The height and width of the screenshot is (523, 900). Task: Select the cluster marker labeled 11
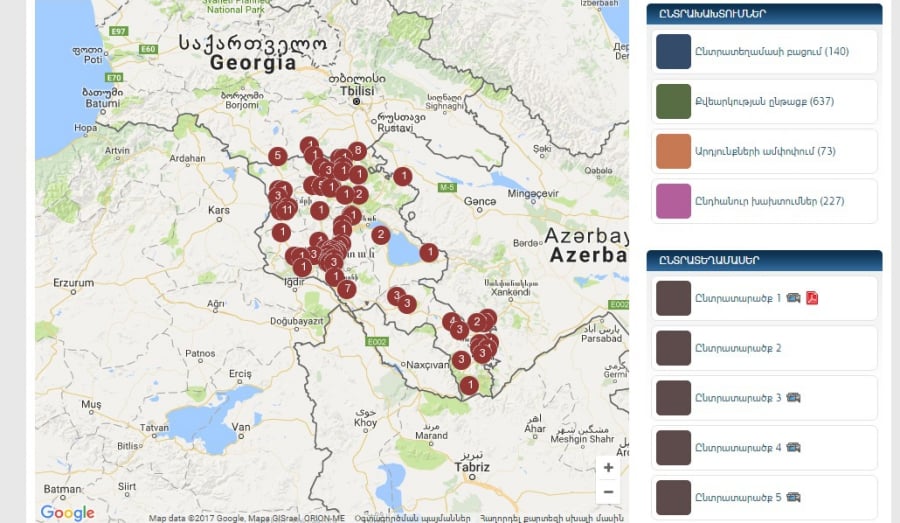pyautogui.click(x=287, y=210)
